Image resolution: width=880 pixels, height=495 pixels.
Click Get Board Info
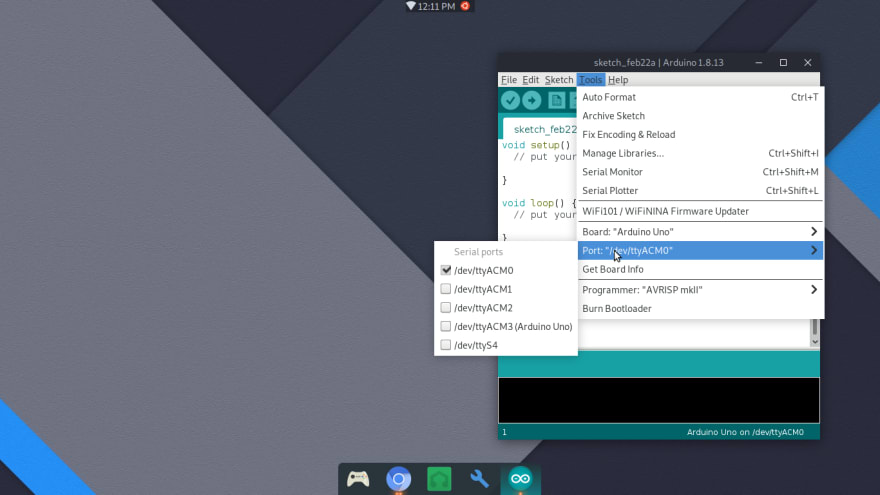[x=700, y=269]
